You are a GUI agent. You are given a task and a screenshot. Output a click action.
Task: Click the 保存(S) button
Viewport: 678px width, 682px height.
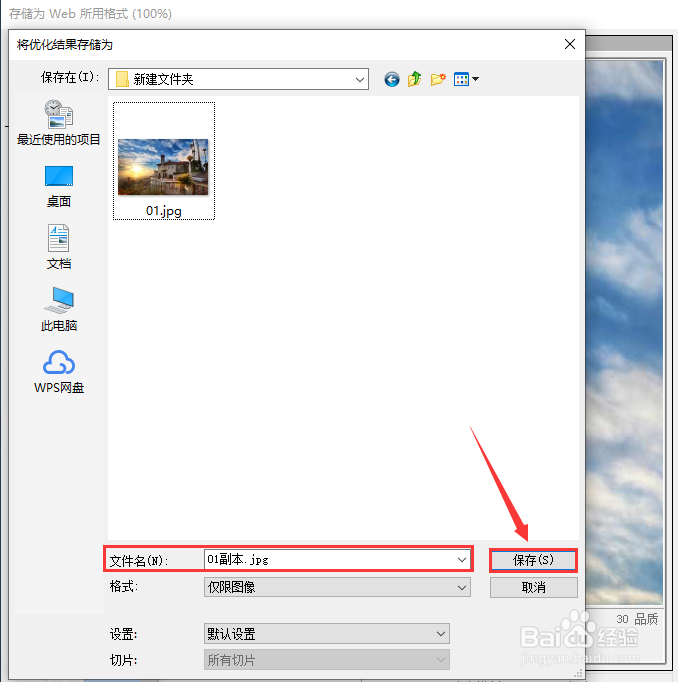tap(534, 560)
